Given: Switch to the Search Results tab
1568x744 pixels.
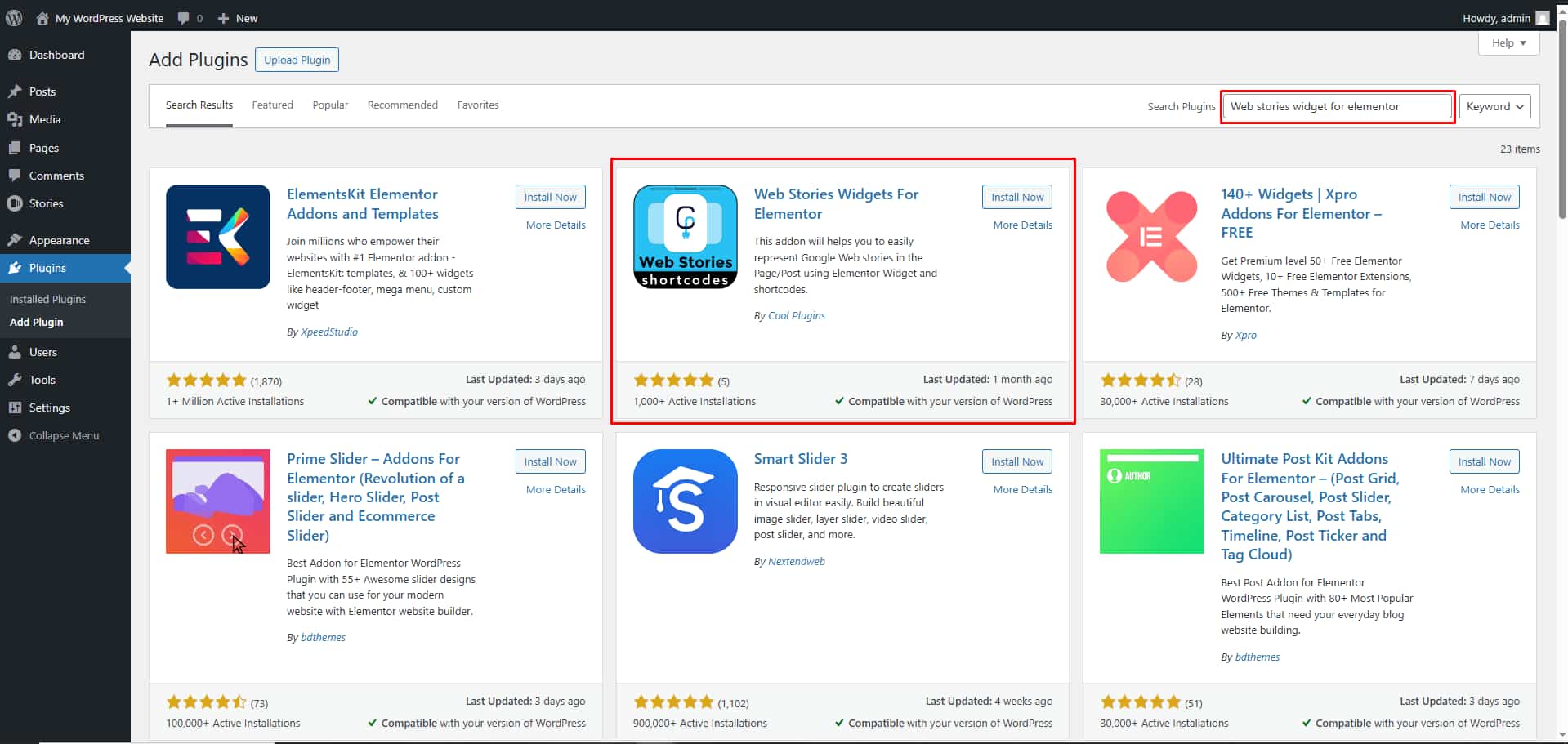Looking at the screenshot, I should 199,105.
